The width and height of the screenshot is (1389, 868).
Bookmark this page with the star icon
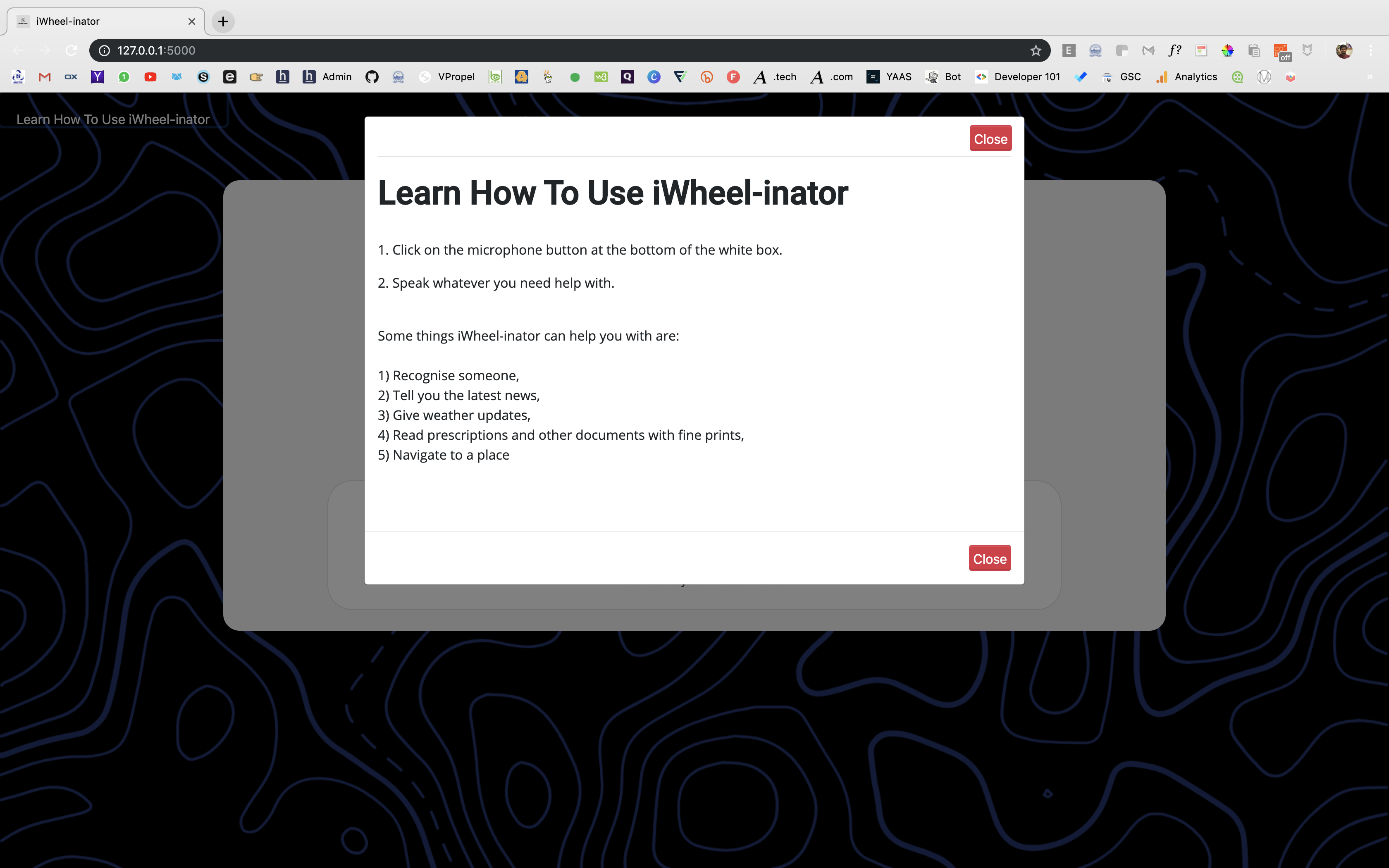coord(1036,50)
